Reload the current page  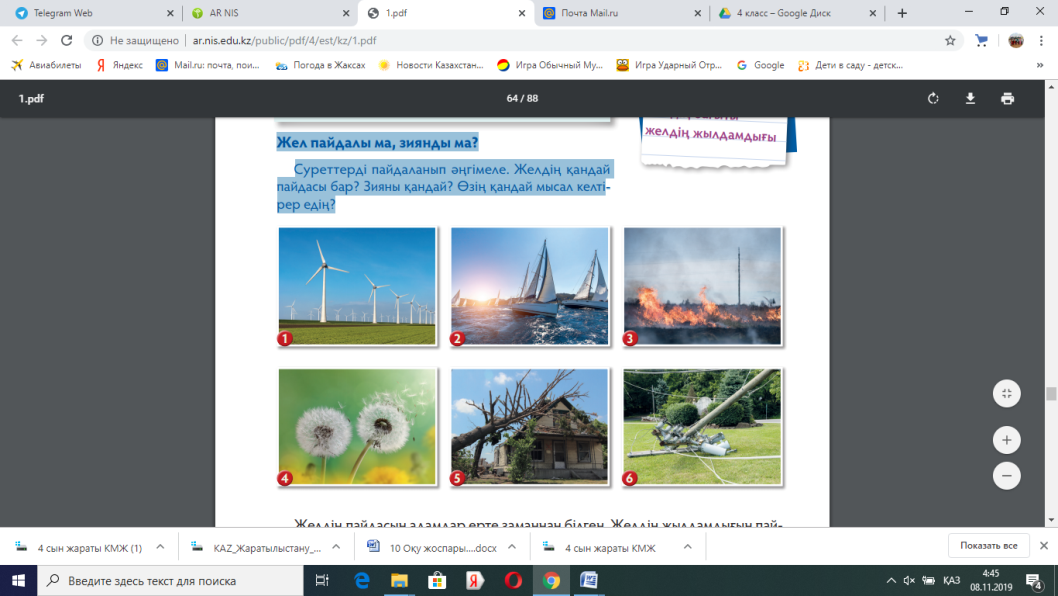[x=66, y=40]
